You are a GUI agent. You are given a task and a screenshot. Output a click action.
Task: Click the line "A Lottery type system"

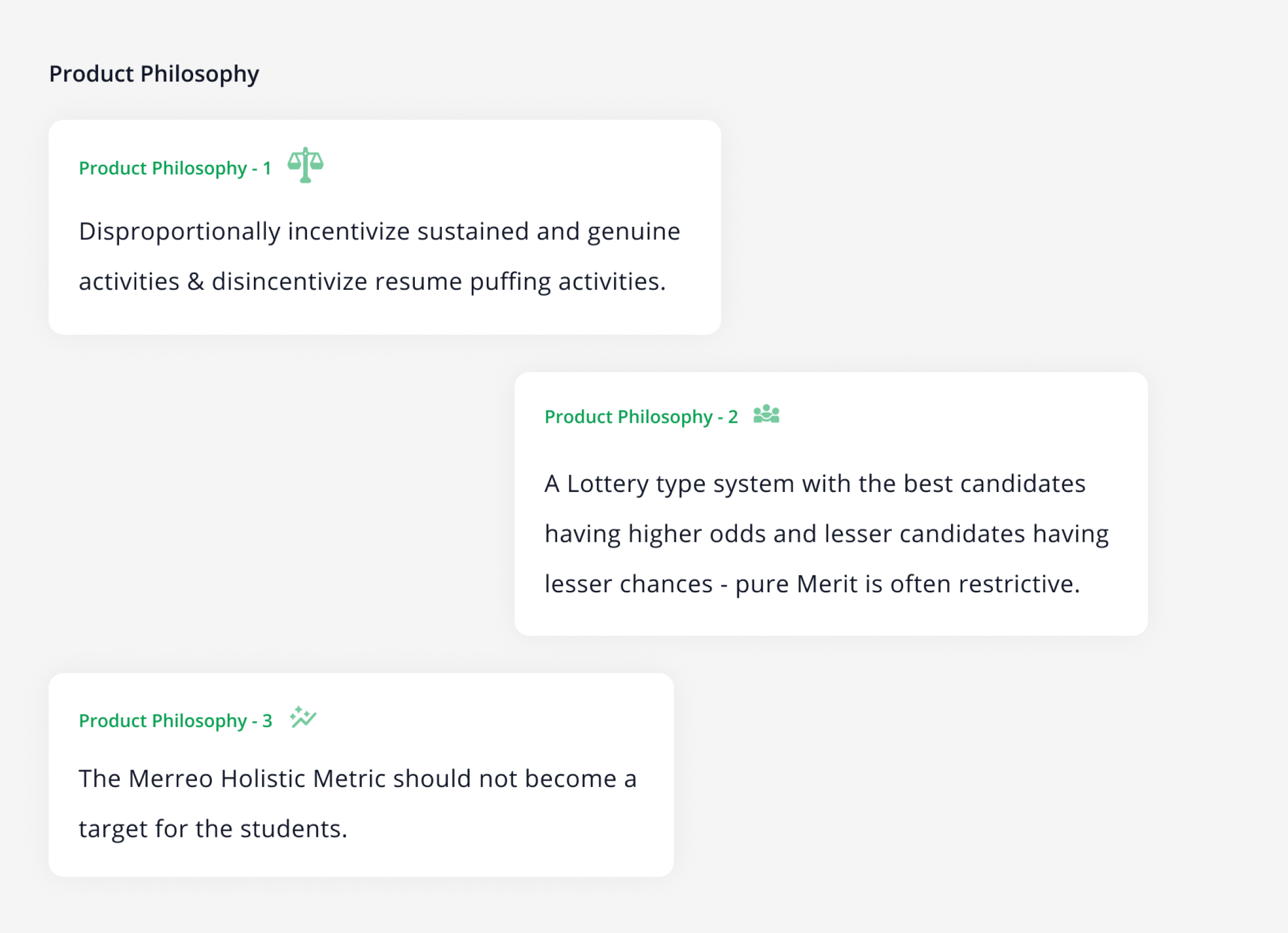click(814, 484)
